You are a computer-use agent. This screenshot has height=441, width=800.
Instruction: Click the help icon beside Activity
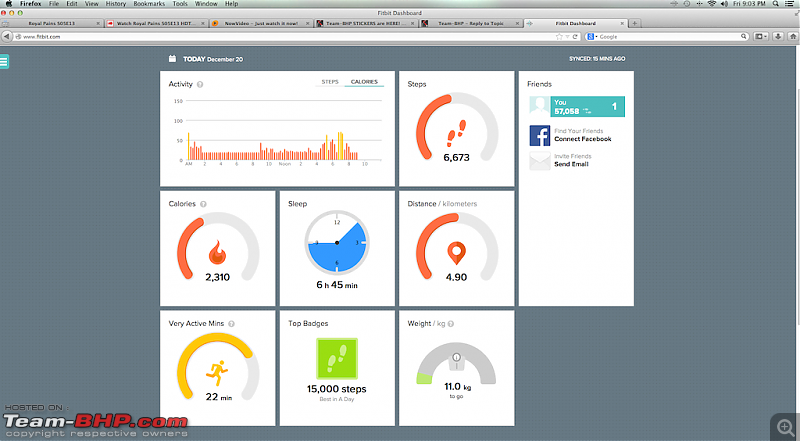pos(200,84)
